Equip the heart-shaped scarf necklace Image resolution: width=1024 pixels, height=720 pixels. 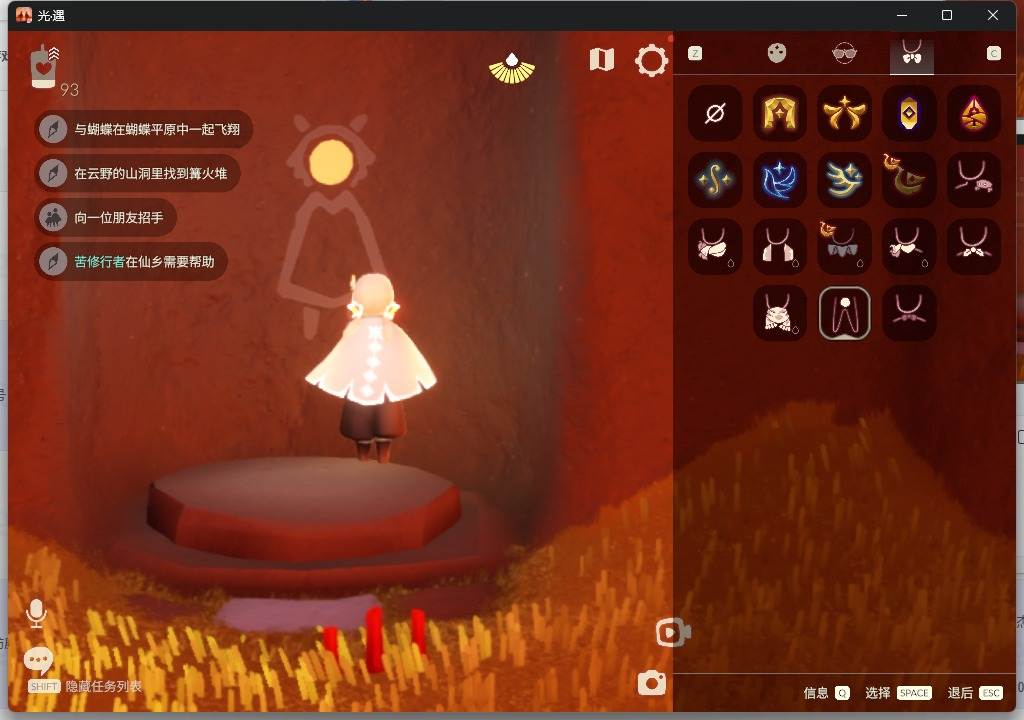click(909, 246)
